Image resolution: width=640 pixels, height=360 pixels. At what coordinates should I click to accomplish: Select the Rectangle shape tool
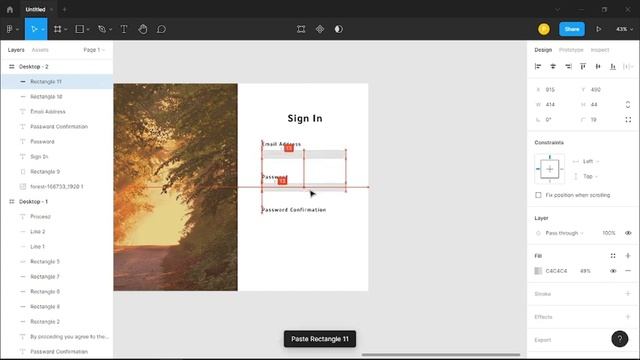(x=80, y=29)
